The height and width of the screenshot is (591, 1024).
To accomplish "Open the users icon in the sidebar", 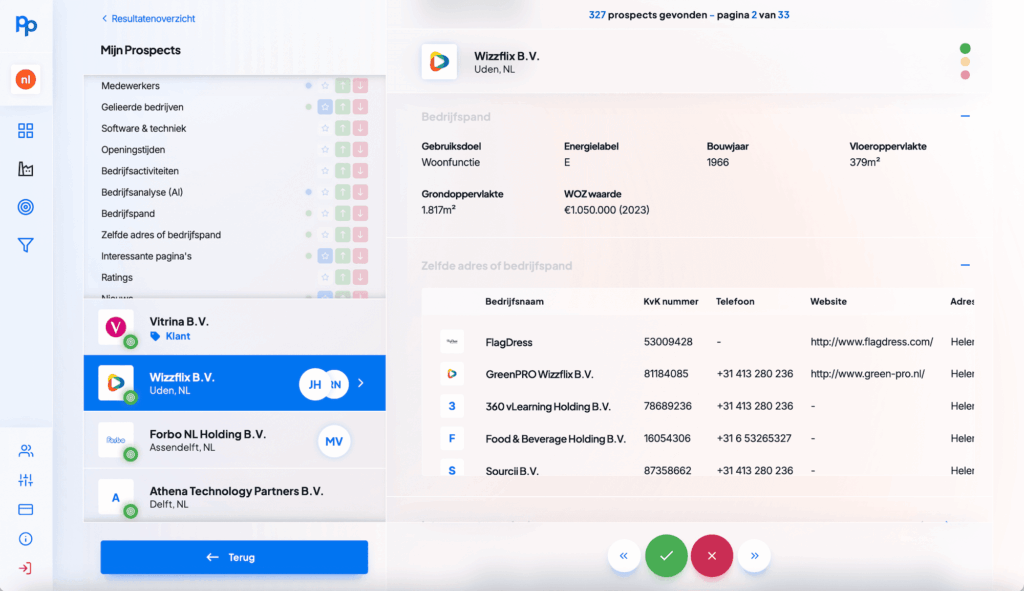I will pyautogui.click(x=26, y=451).
